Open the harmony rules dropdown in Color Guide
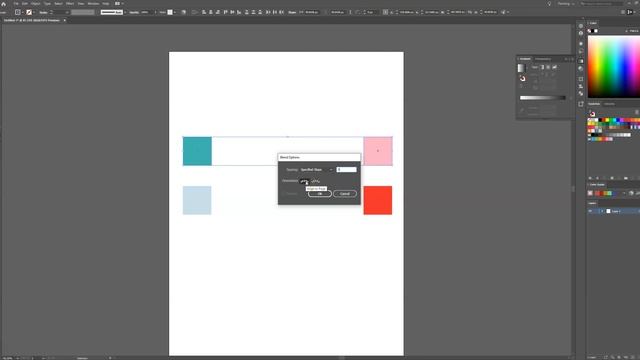Viewport: 640px width, 360px height. [624, 193]
